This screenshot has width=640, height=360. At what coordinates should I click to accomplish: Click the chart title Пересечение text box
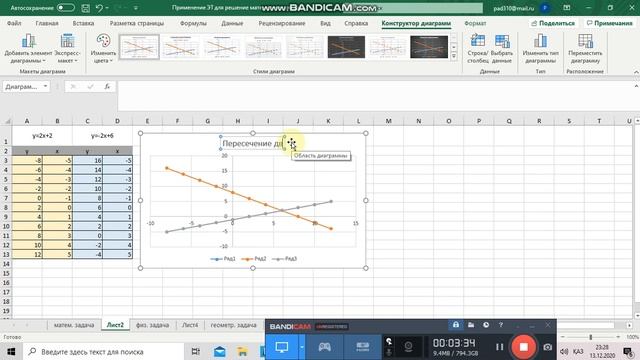tap(252, 143)
